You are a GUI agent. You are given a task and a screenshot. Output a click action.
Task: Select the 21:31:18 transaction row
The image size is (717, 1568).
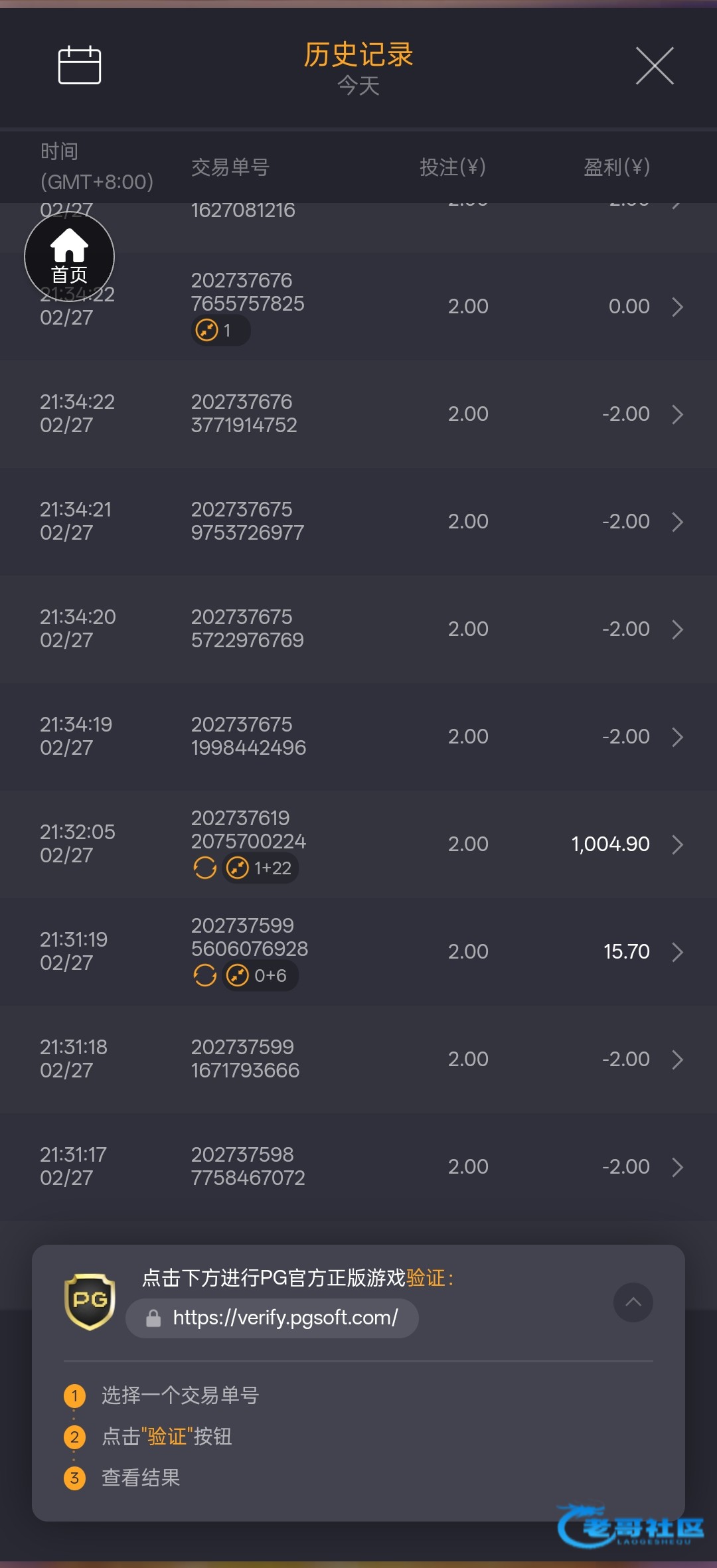(x=358, y=1059)
